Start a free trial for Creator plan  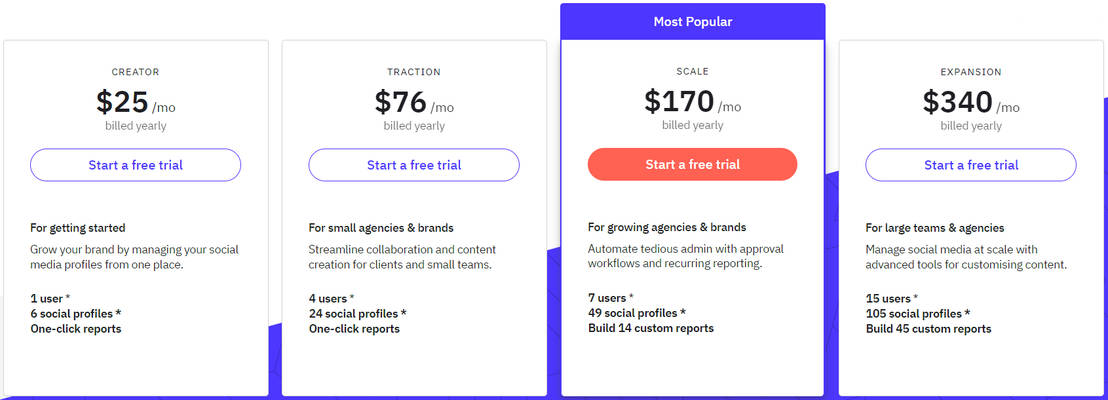(135, 165)
